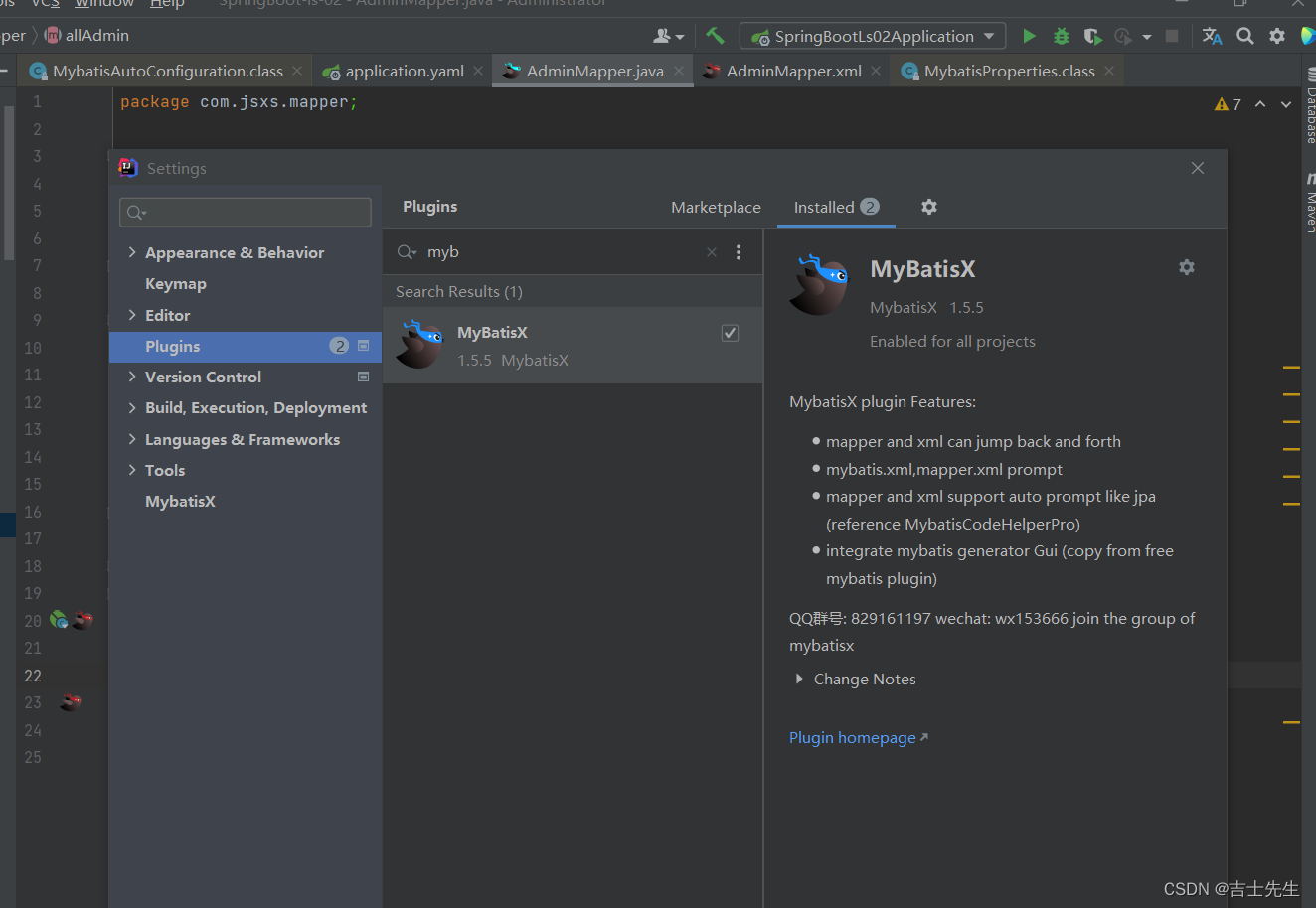Close the AdminMapper.xml tab

(876, 71)
